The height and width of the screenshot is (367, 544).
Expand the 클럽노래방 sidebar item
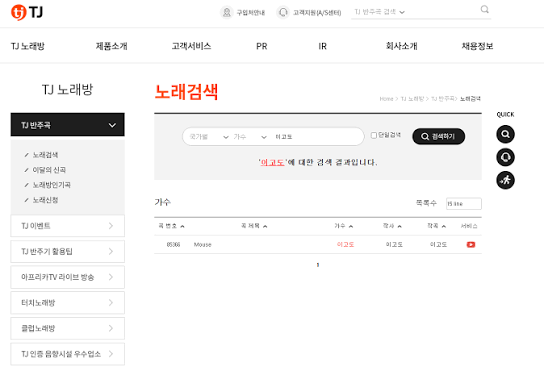click(68, 328)
